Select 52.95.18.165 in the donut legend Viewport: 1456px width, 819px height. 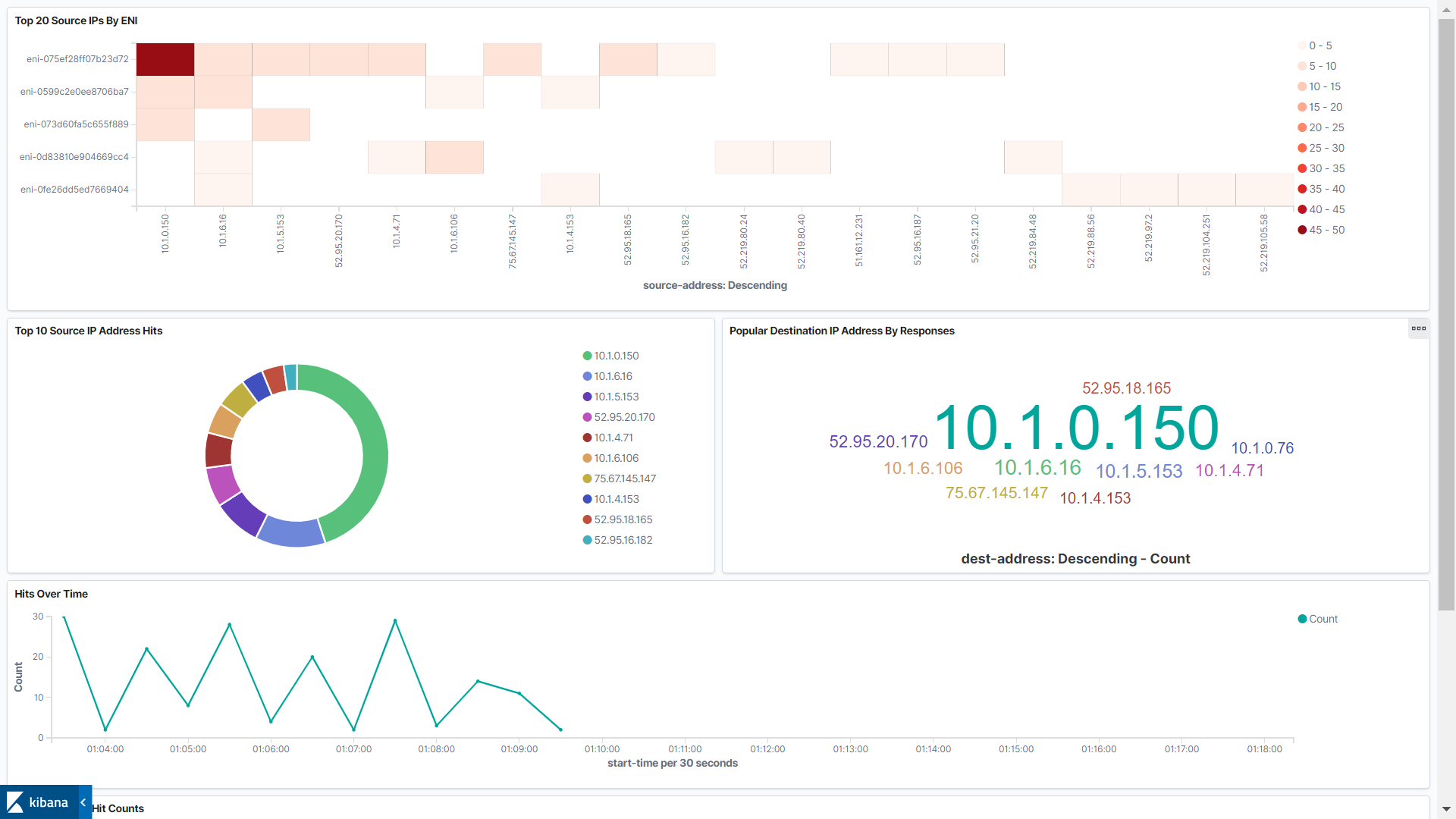click(617, 519)
